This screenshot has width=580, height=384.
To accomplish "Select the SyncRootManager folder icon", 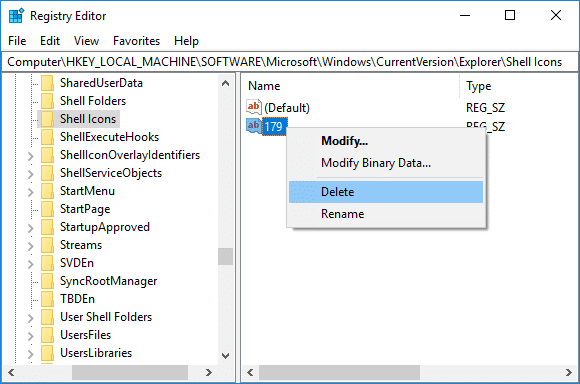I will click(47, 281).
